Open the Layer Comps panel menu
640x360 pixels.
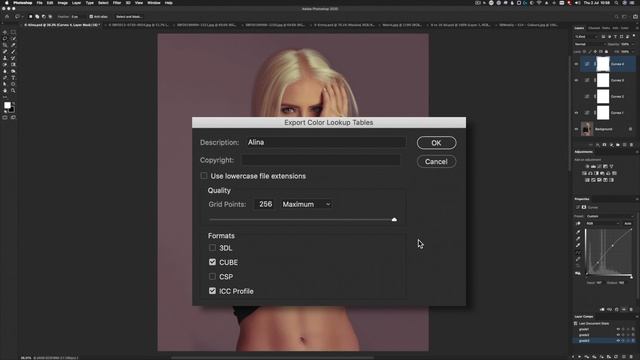pos(636,316)
